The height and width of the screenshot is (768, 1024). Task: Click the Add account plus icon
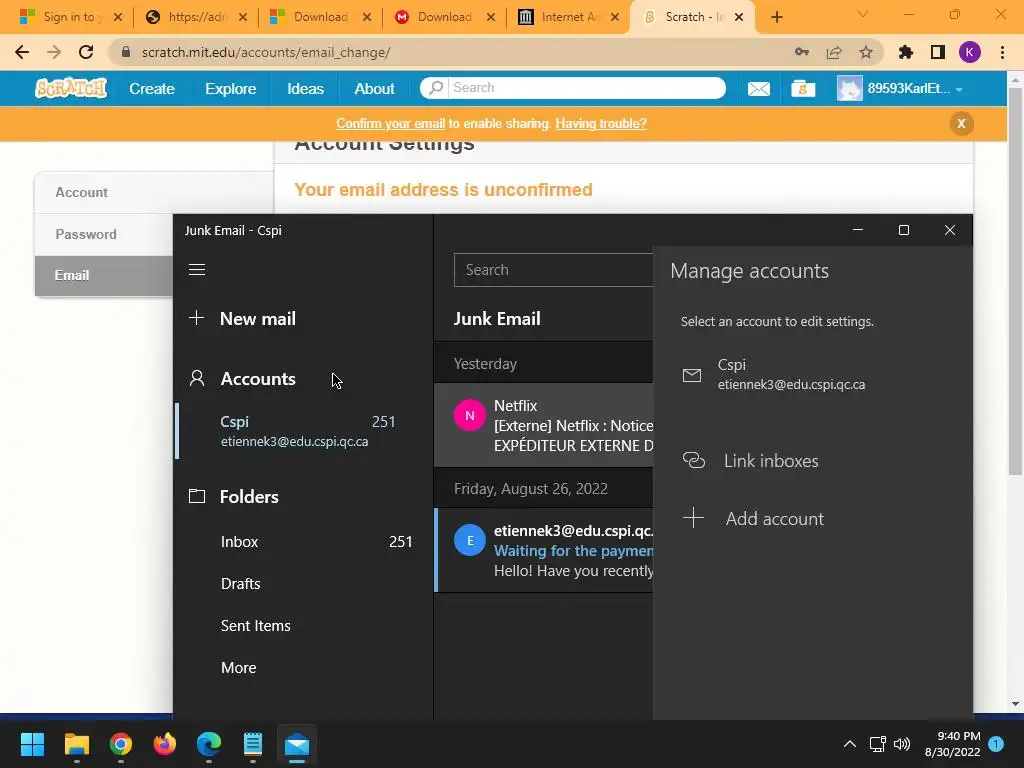[693, 518]
